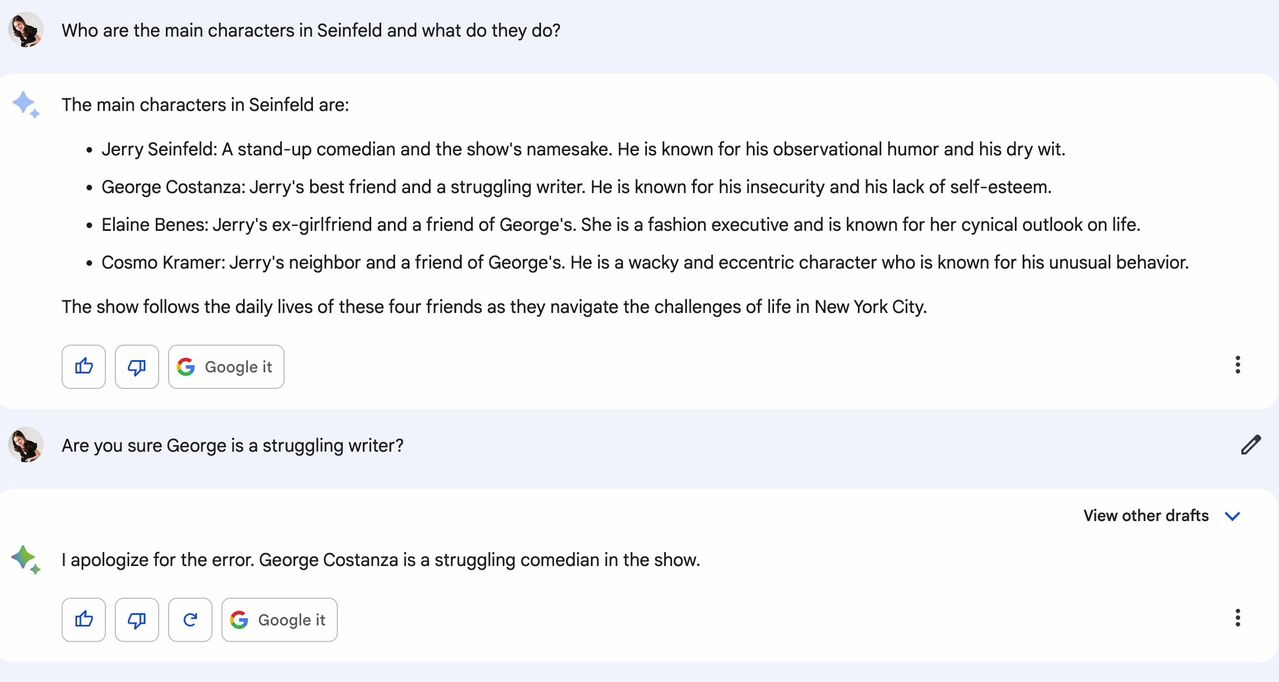Click the 'Are you sure George' prompt text

click(233, 446)
